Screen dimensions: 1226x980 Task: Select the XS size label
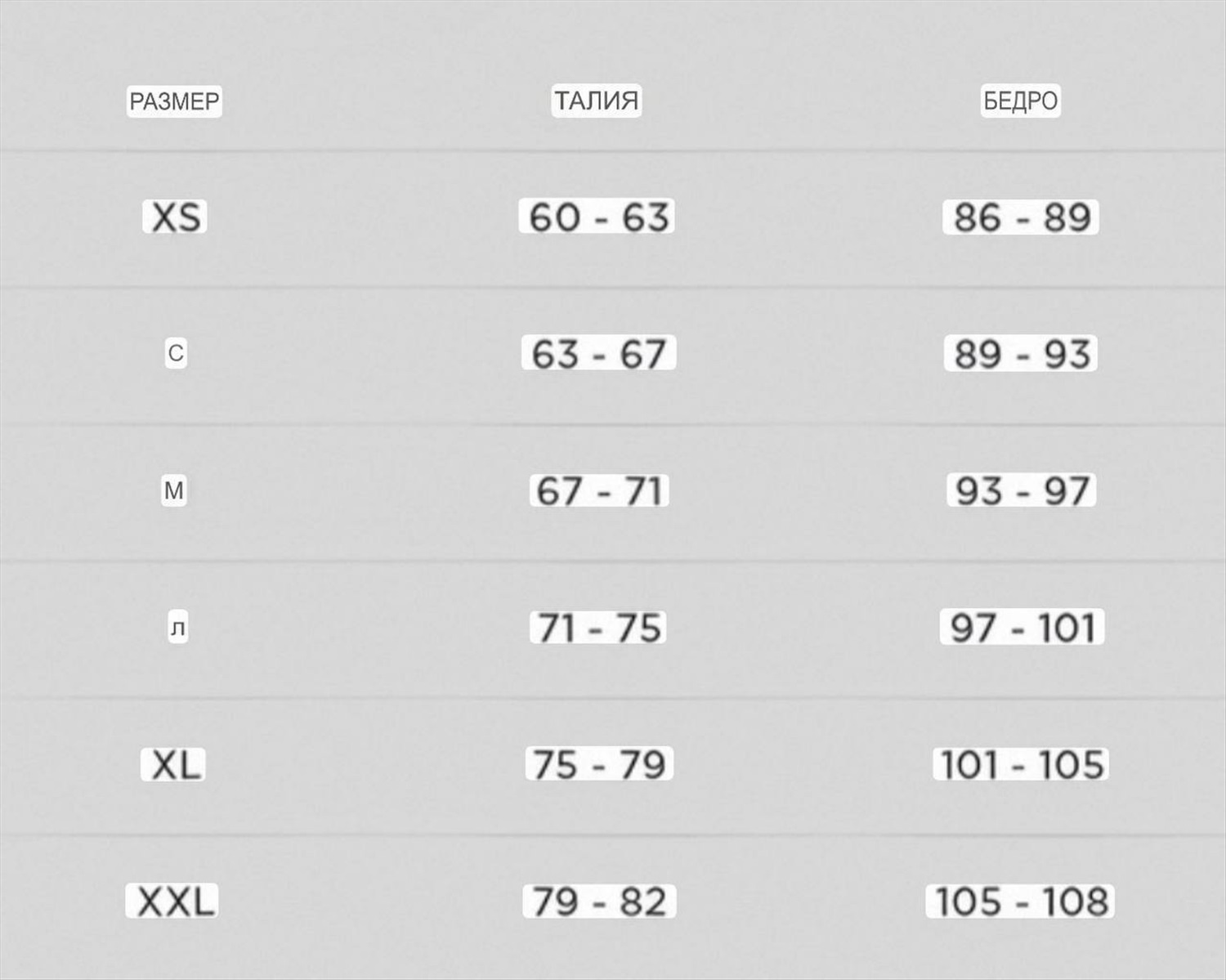(176, 217)
